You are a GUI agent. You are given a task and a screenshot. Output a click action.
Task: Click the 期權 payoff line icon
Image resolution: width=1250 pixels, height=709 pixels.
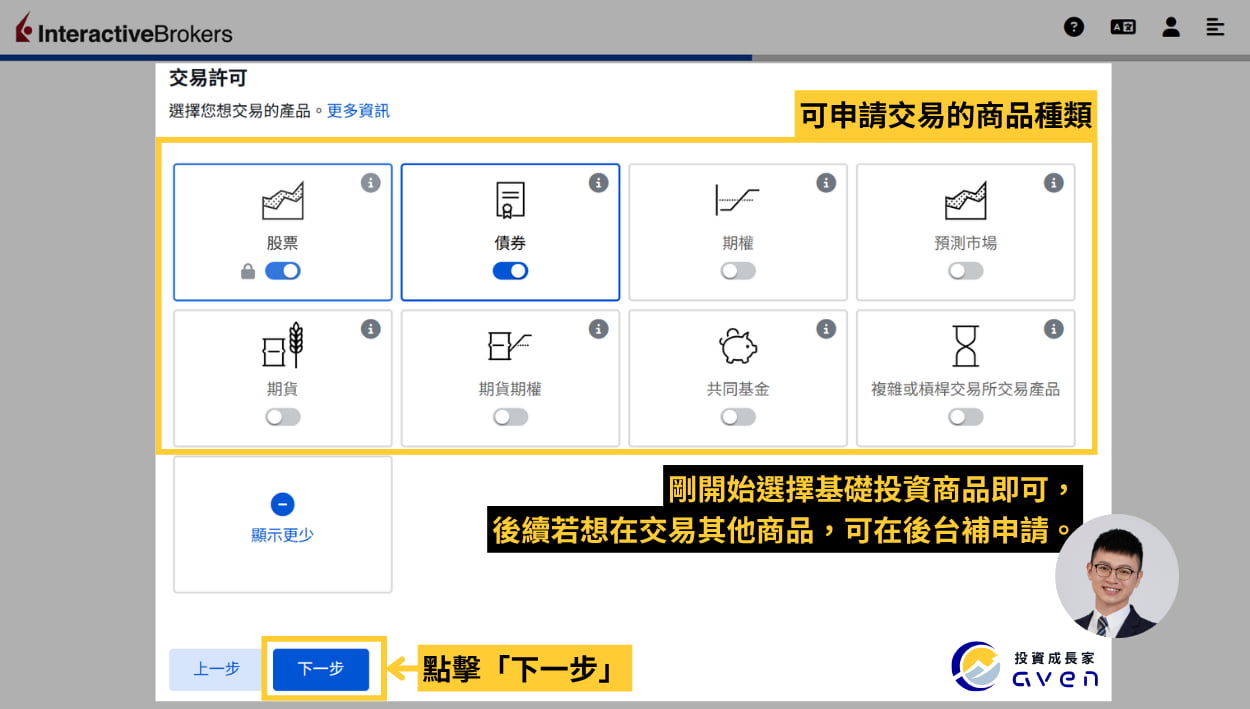[x=737, y=200]
